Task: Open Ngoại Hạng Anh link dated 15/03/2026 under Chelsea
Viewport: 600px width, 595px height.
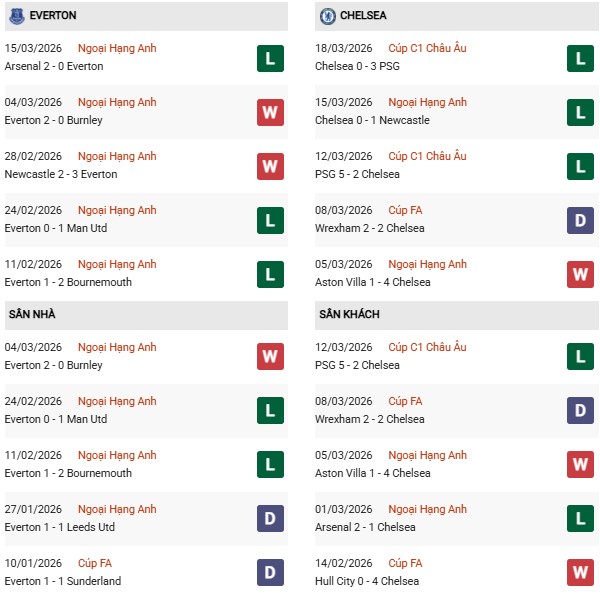Action: point(427,102)
